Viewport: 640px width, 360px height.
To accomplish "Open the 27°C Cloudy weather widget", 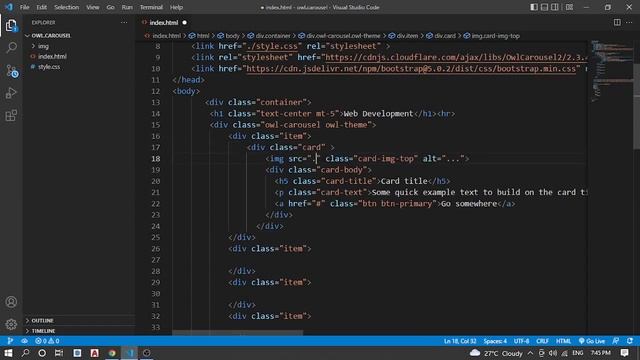I will coord(496,353).
